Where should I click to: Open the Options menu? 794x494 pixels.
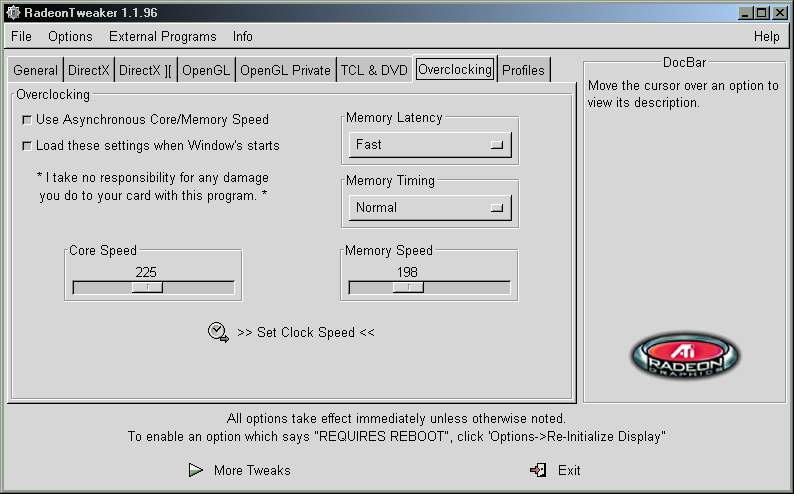tap(70, 36)
